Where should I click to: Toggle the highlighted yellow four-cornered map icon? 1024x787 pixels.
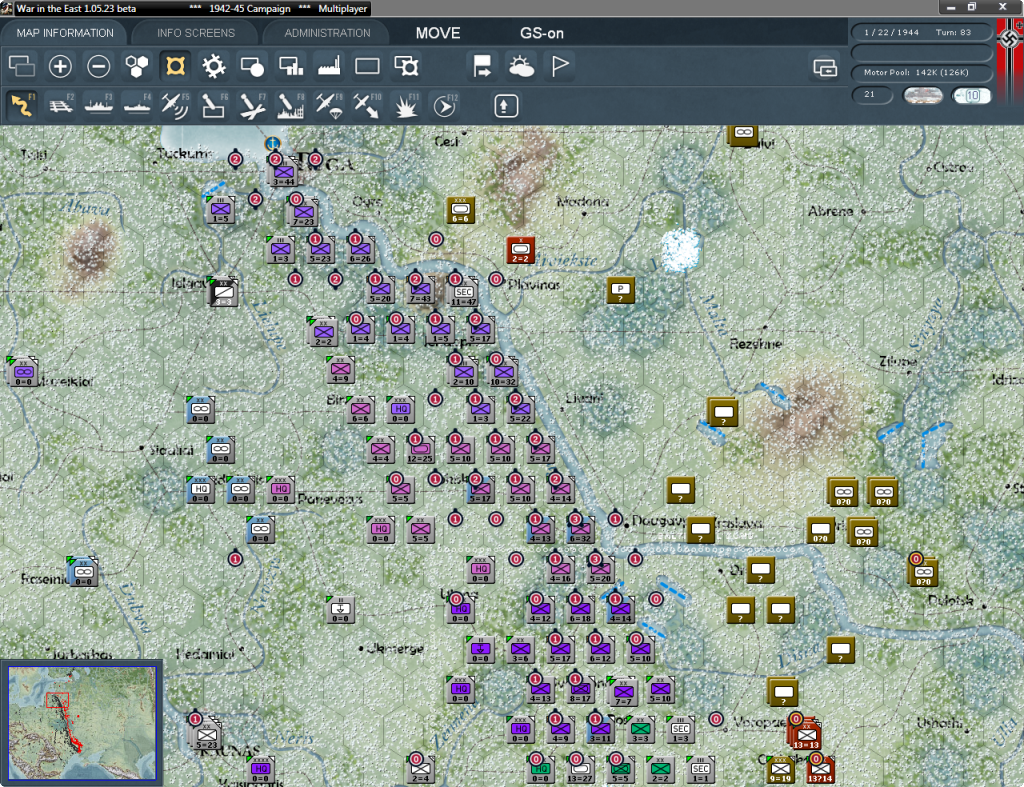(175, 66)
